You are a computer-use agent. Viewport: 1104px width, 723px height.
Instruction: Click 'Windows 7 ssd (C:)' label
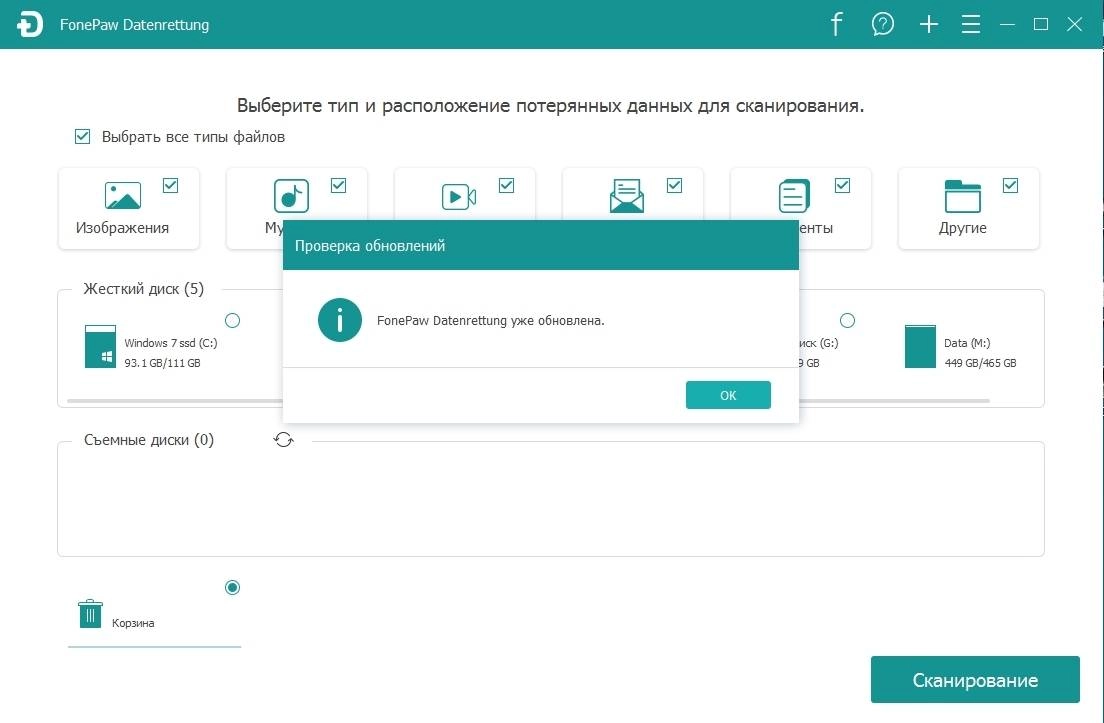171,343
